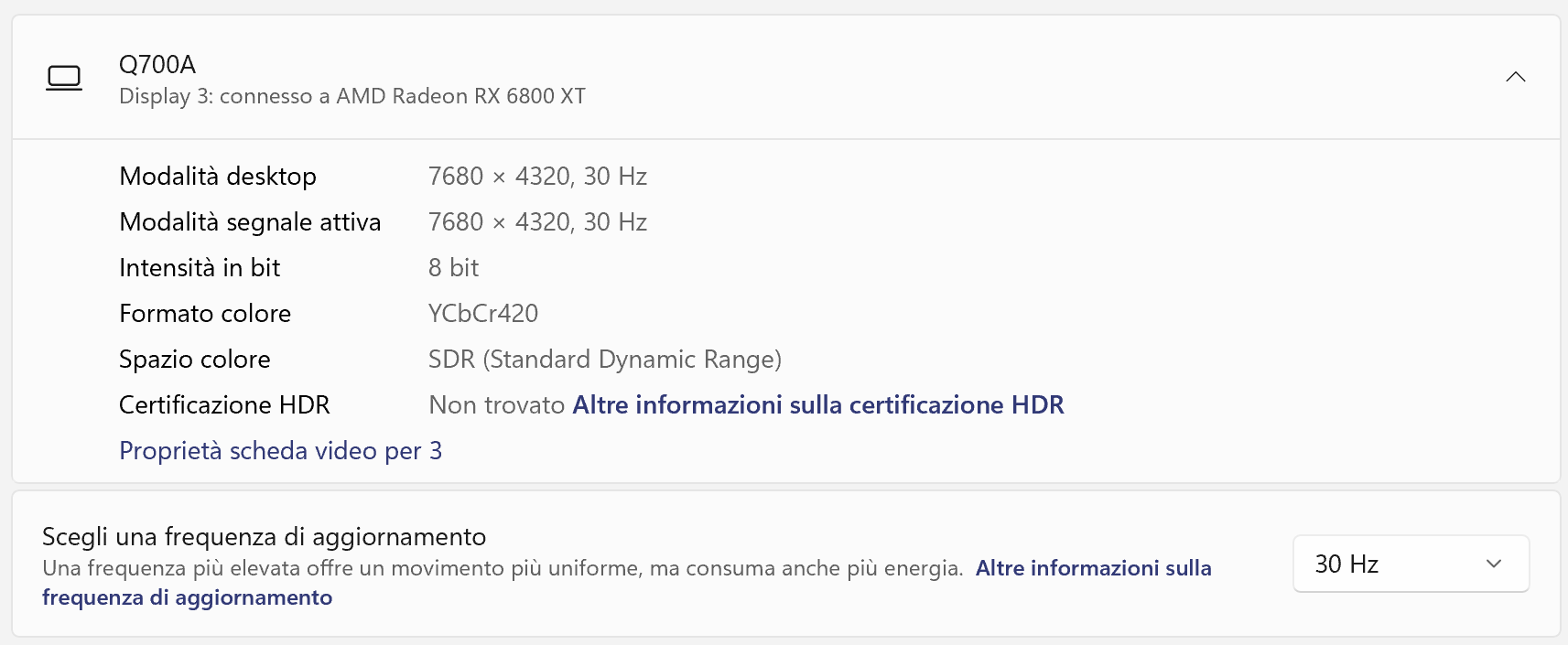The image size is (1568, 645).
Task: Click the Formato colore label
Action: coord(205,313)
